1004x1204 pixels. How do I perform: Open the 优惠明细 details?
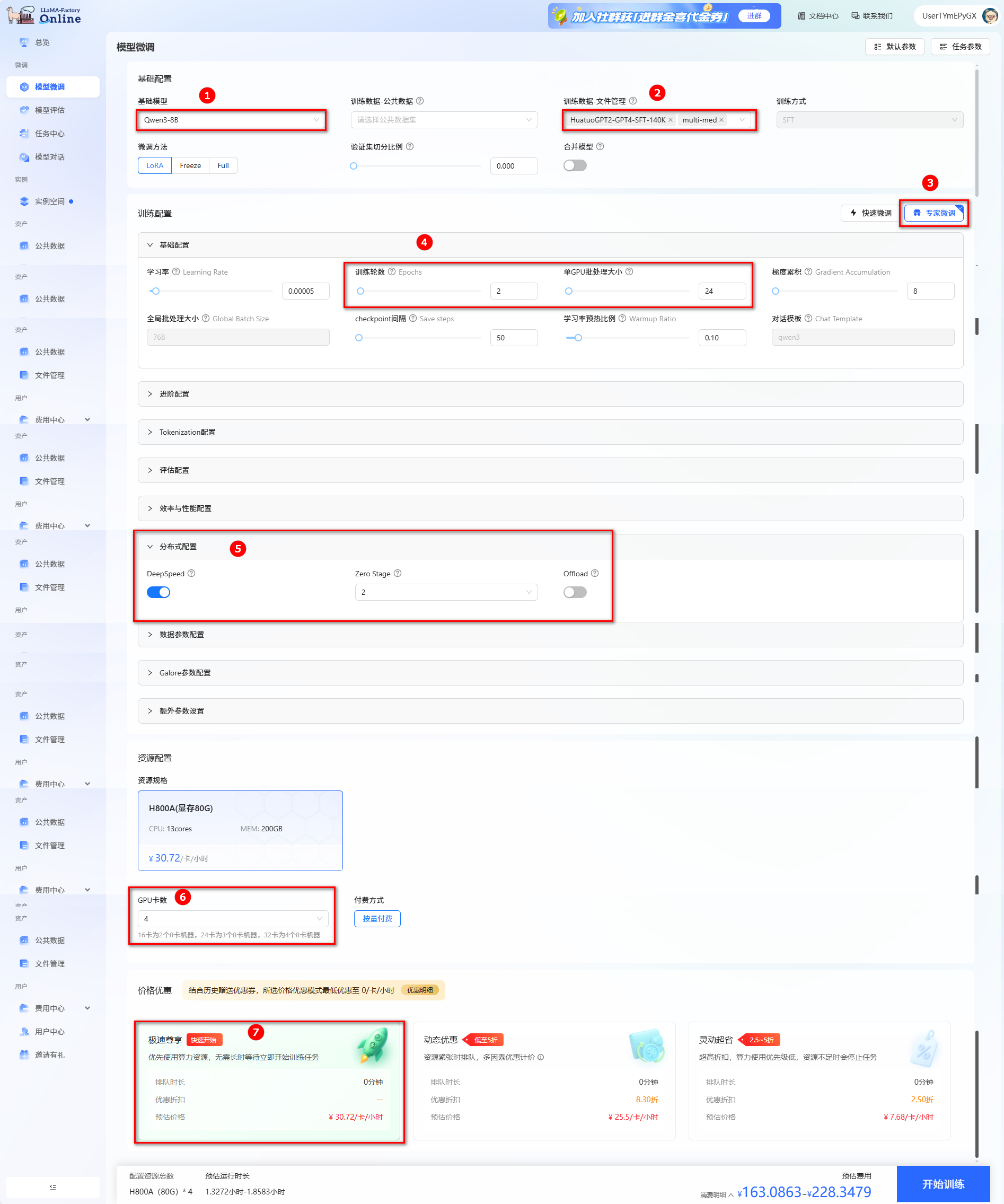420,990
